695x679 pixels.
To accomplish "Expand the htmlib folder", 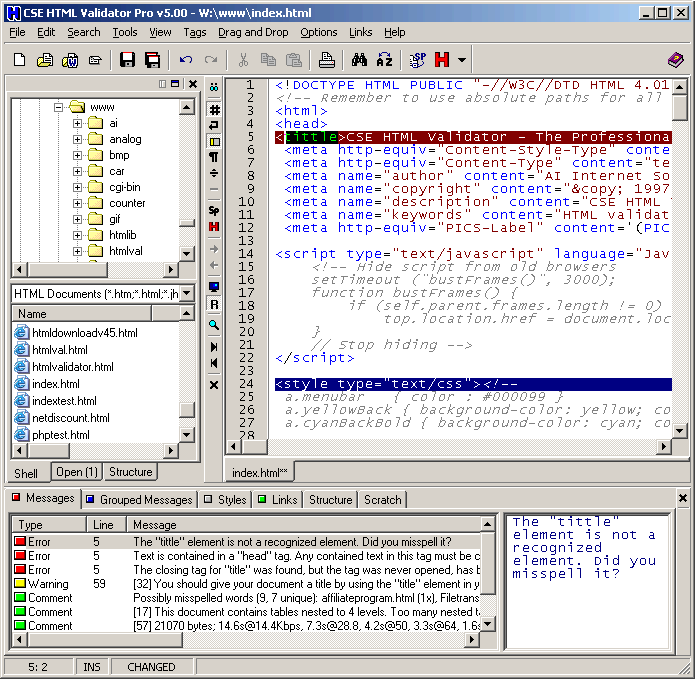I will coord(78,235).
